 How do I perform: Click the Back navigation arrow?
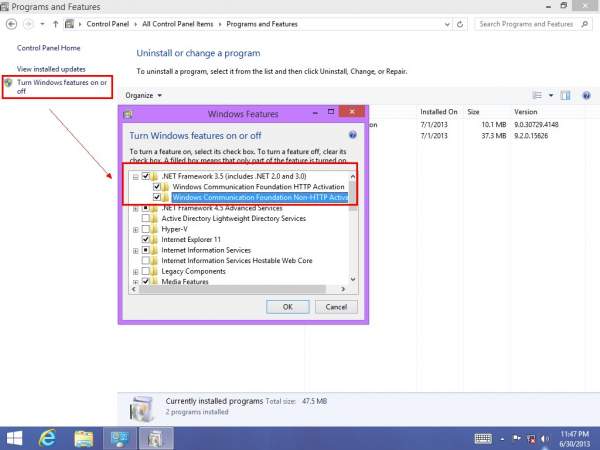click(x=11, y=24)
